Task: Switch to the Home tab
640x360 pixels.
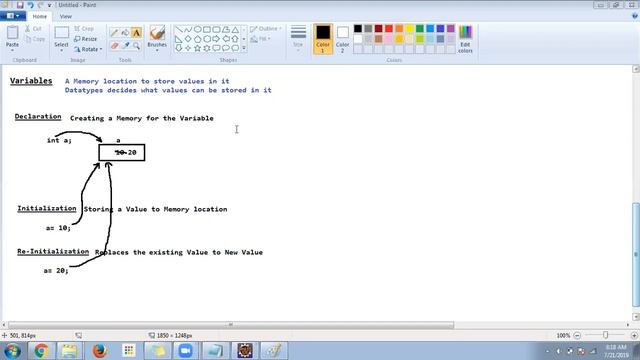Action: point(40,16)
